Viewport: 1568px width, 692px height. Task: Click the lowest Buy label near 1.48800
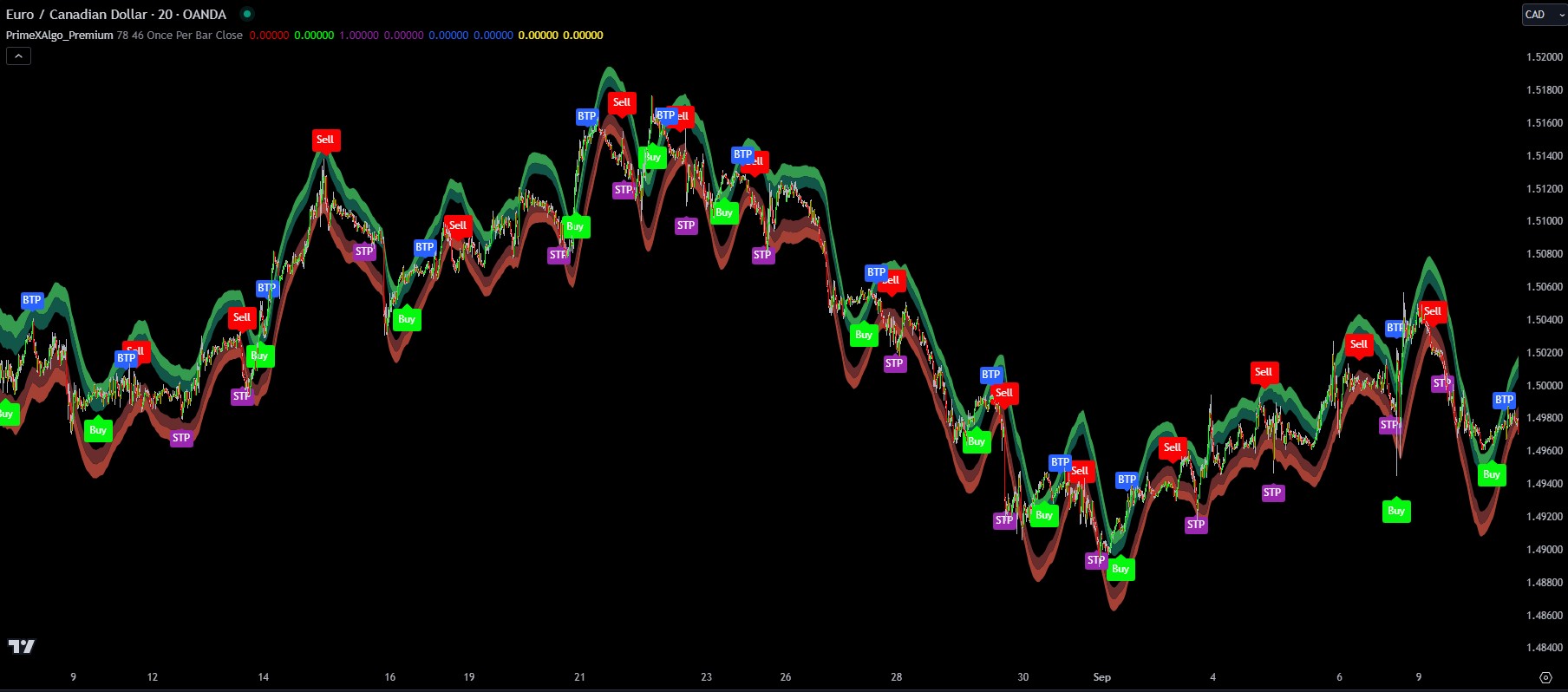pos(1120,569)
